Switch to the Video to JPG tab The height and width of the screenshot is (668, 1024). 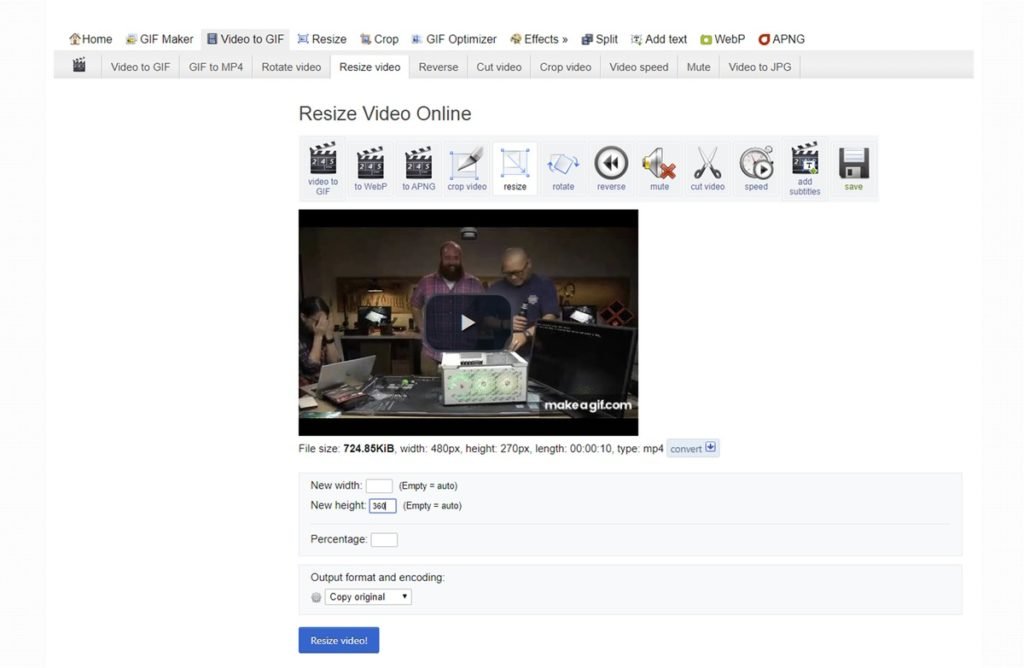click(760, 67)
